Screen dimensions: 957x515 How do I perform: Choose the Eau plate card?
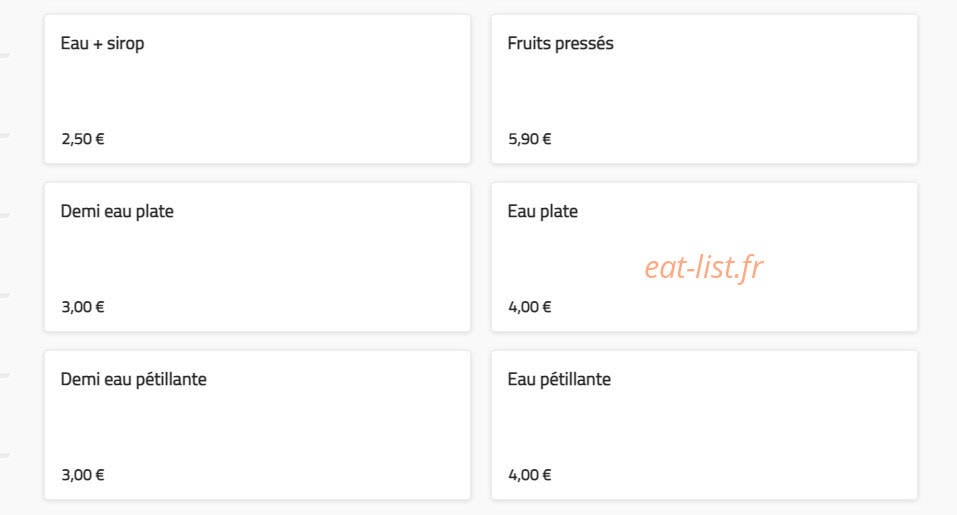click(x=704, y=257)
